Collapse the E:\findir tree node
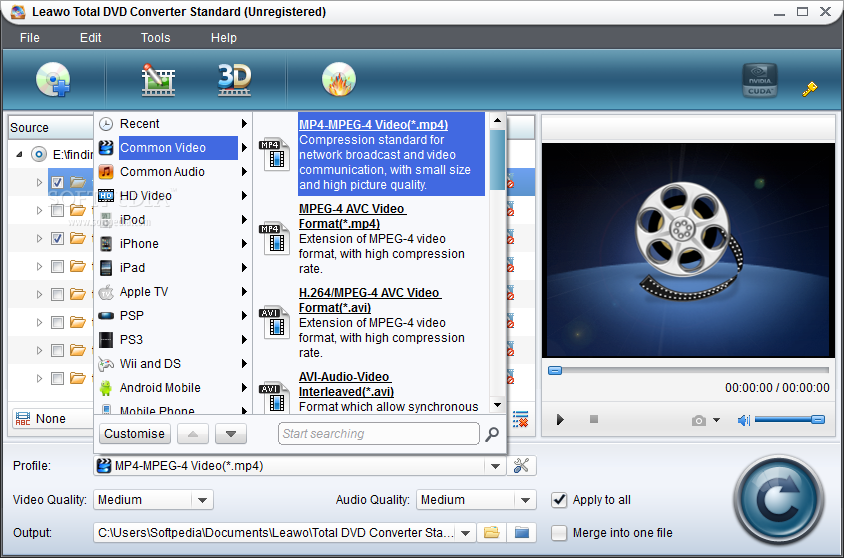 point(19,154)
